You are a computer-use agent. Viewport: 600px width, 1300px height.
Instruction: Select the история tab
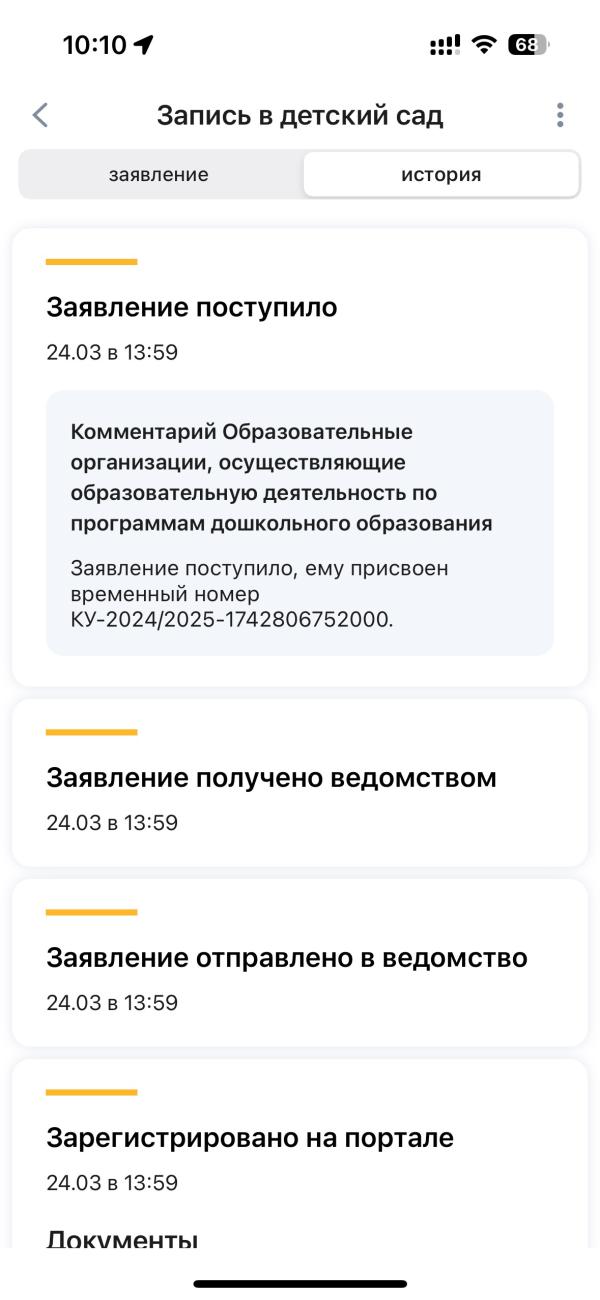tap(441, 175)
